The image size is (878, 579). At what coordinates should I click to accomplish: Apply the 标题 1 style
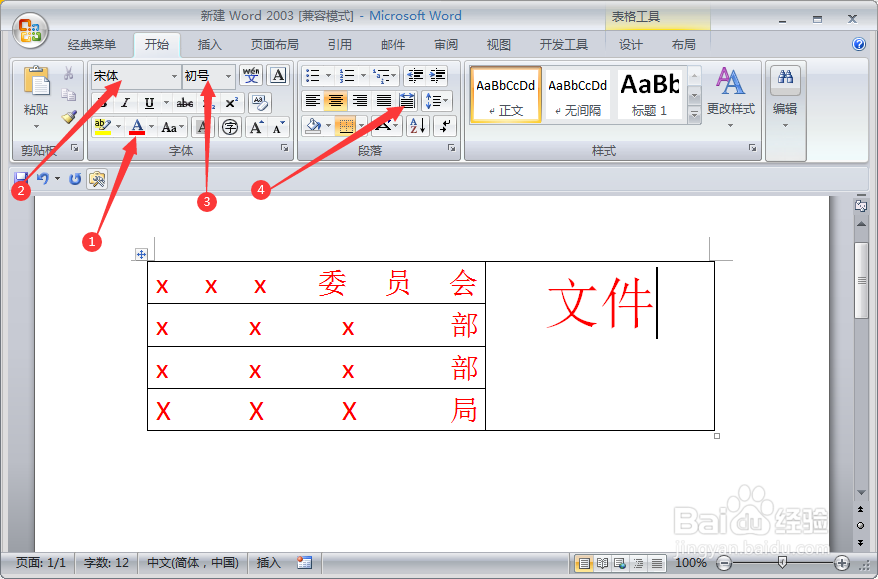pyautogui.click(x=649, y=94)
